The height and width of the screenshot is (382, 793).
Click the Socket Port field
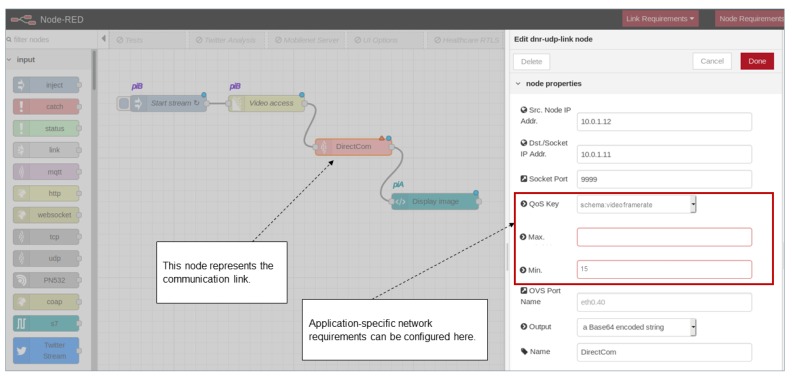tap(664, 179)
